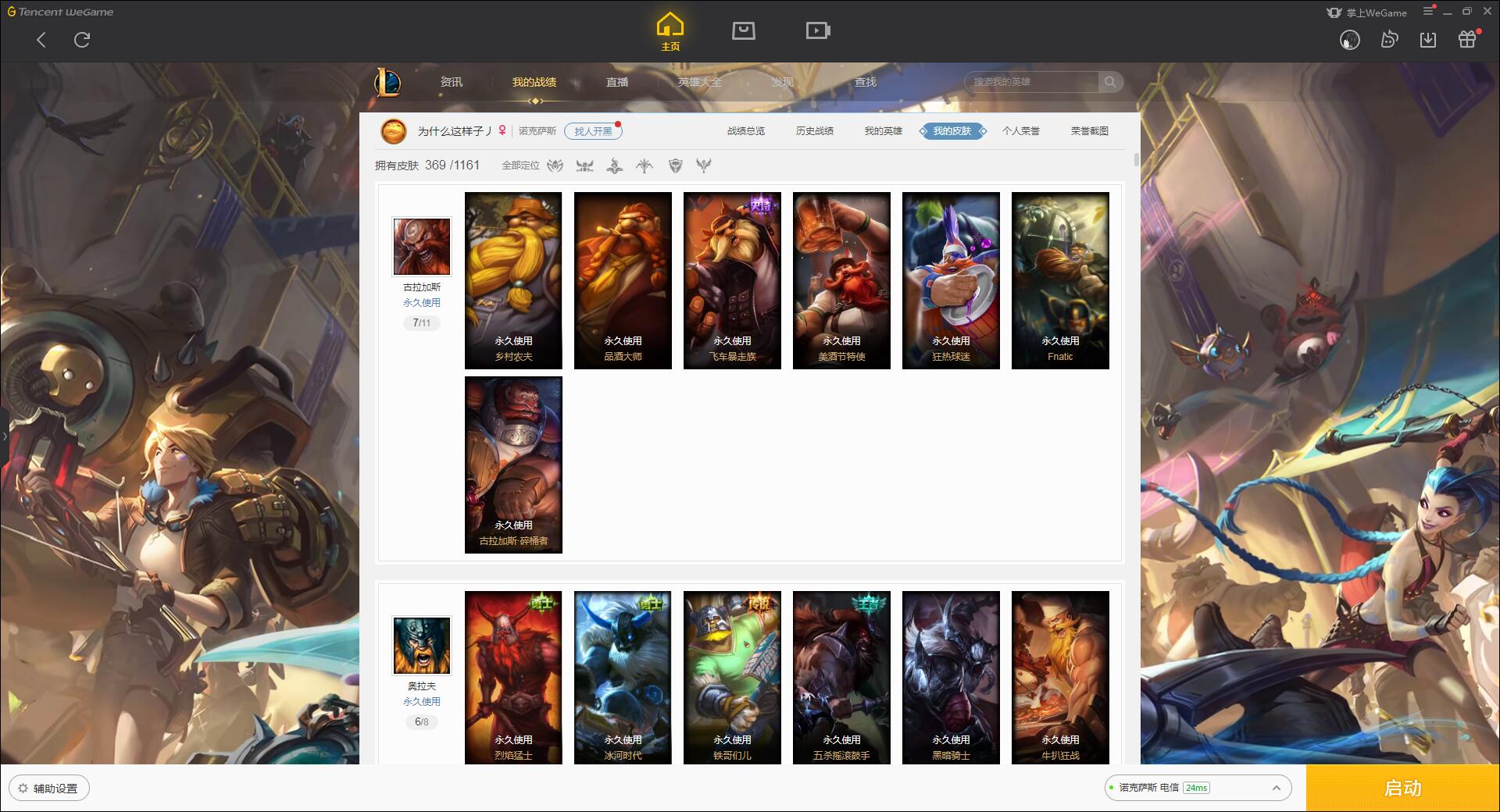Click the yellow 启动 launch button

point(1402,788)
